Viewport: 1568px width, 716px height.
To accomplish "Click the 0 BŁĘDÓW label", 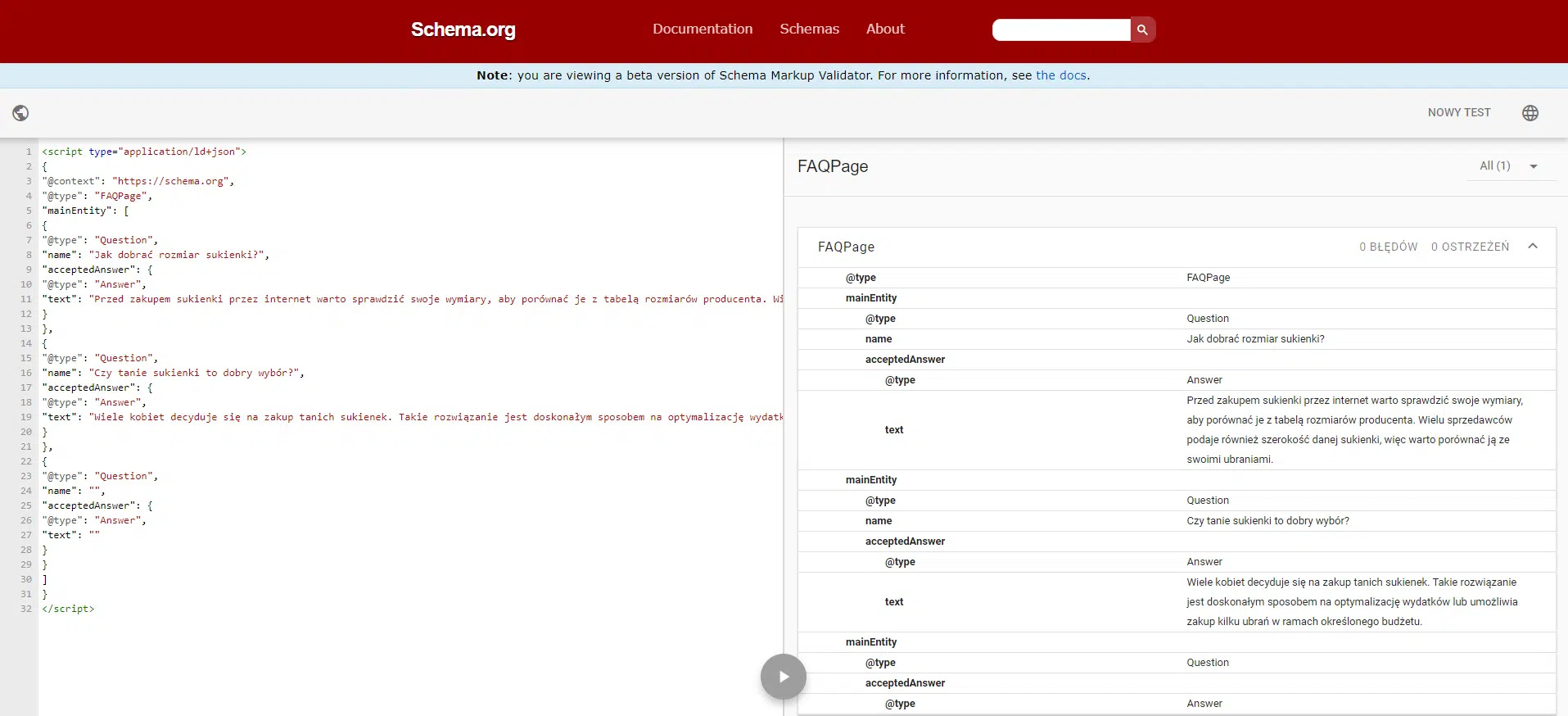I will pos(1388,247).
